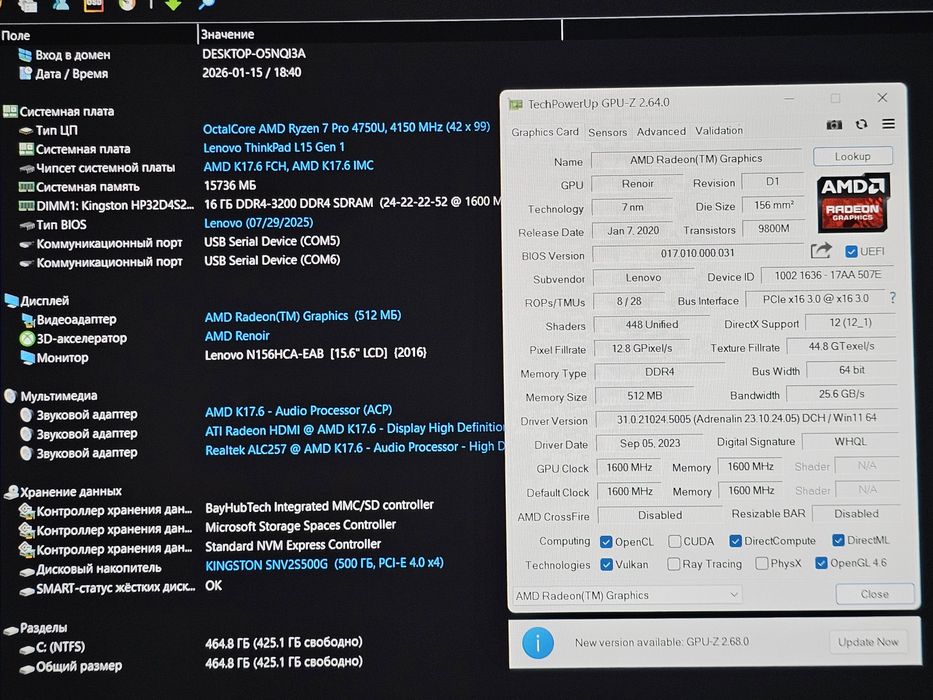Open the Validation tab
The image size is (933, 700).
point(719,130)
